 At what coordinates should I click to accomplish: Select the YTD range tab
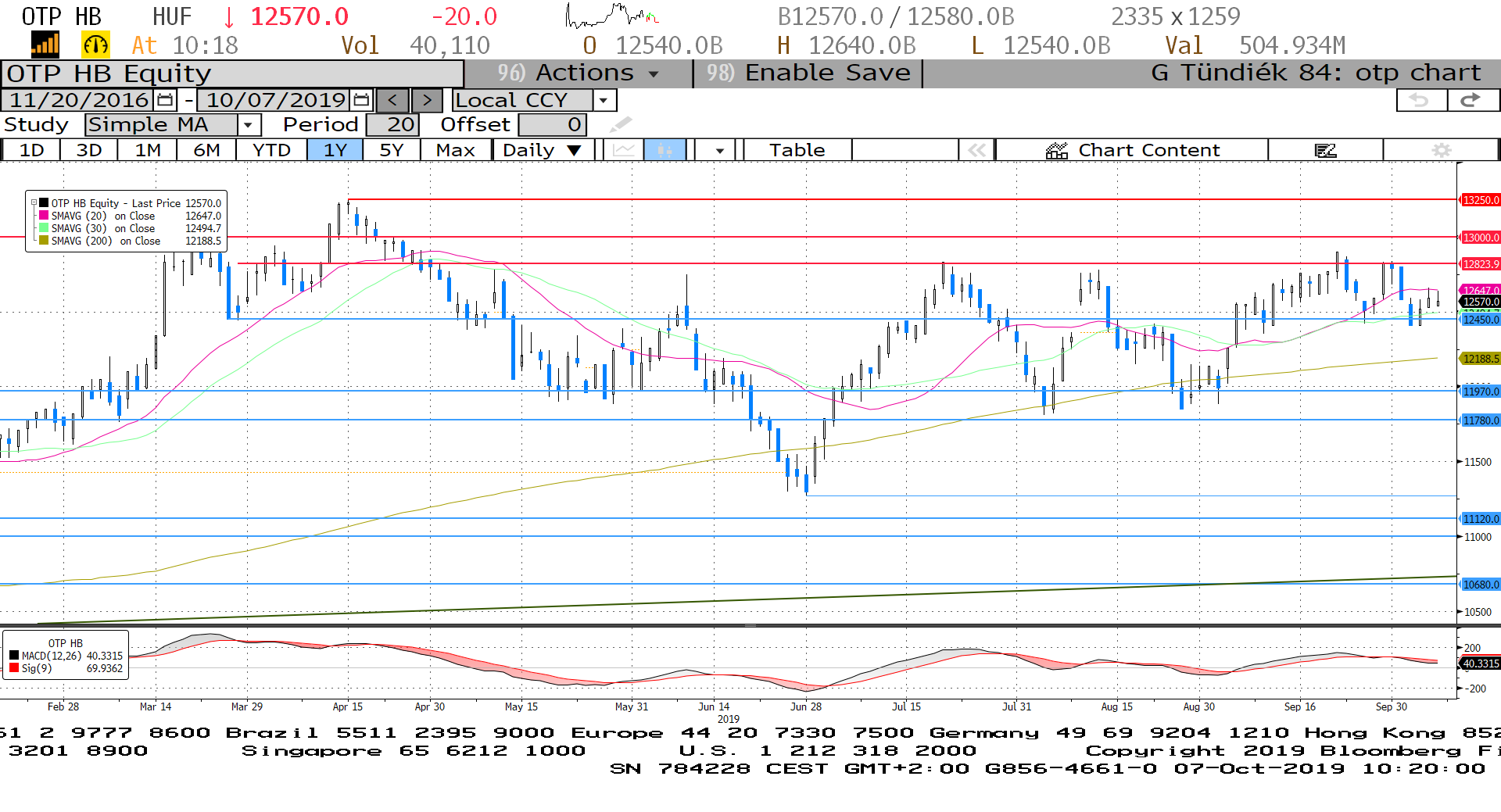click(271, 150)
